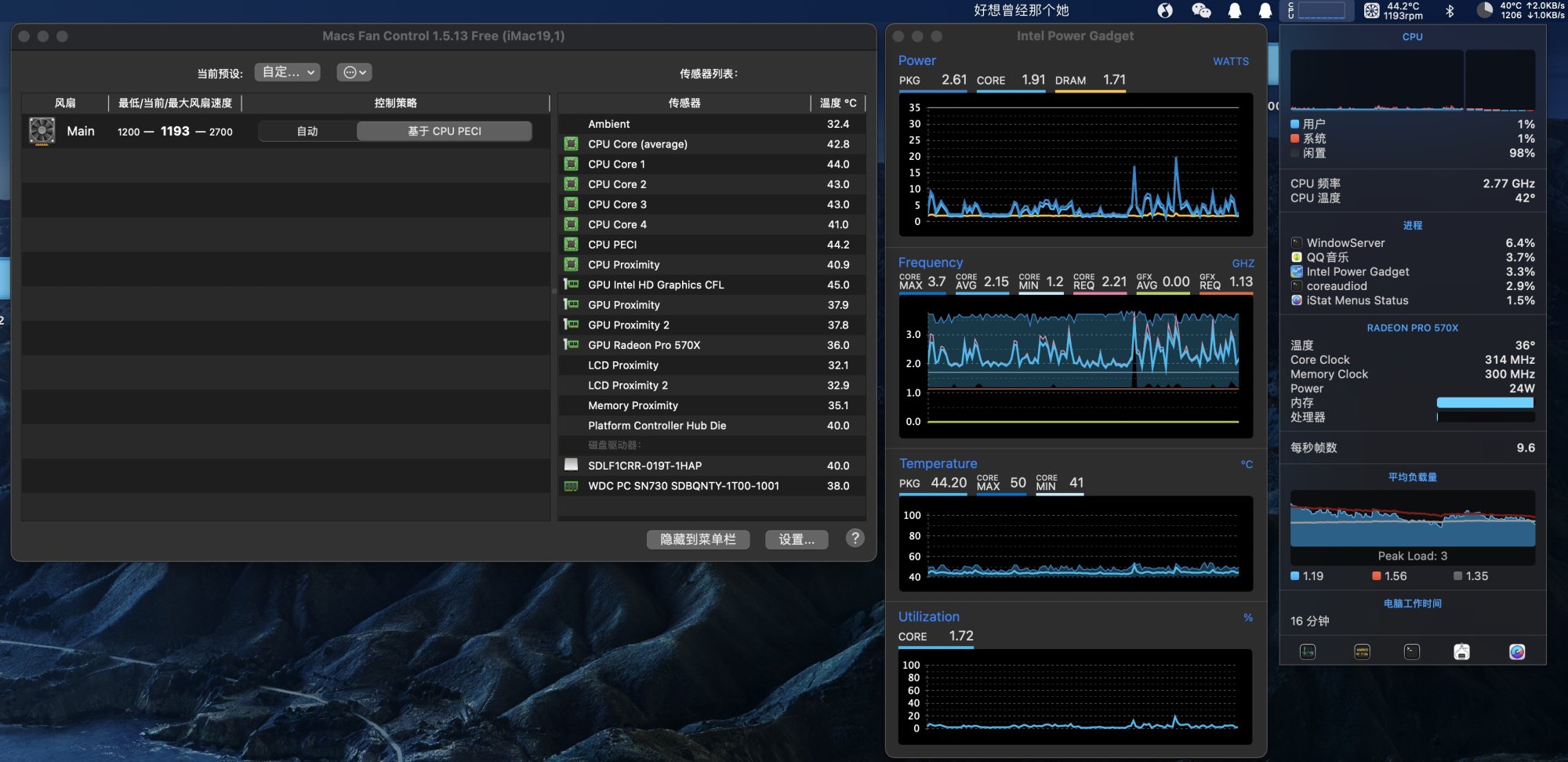Viewport: 1568px width, 762px height.
Task: Open the ellipsis options dropdown beside preset
Action: coord(354,72)
